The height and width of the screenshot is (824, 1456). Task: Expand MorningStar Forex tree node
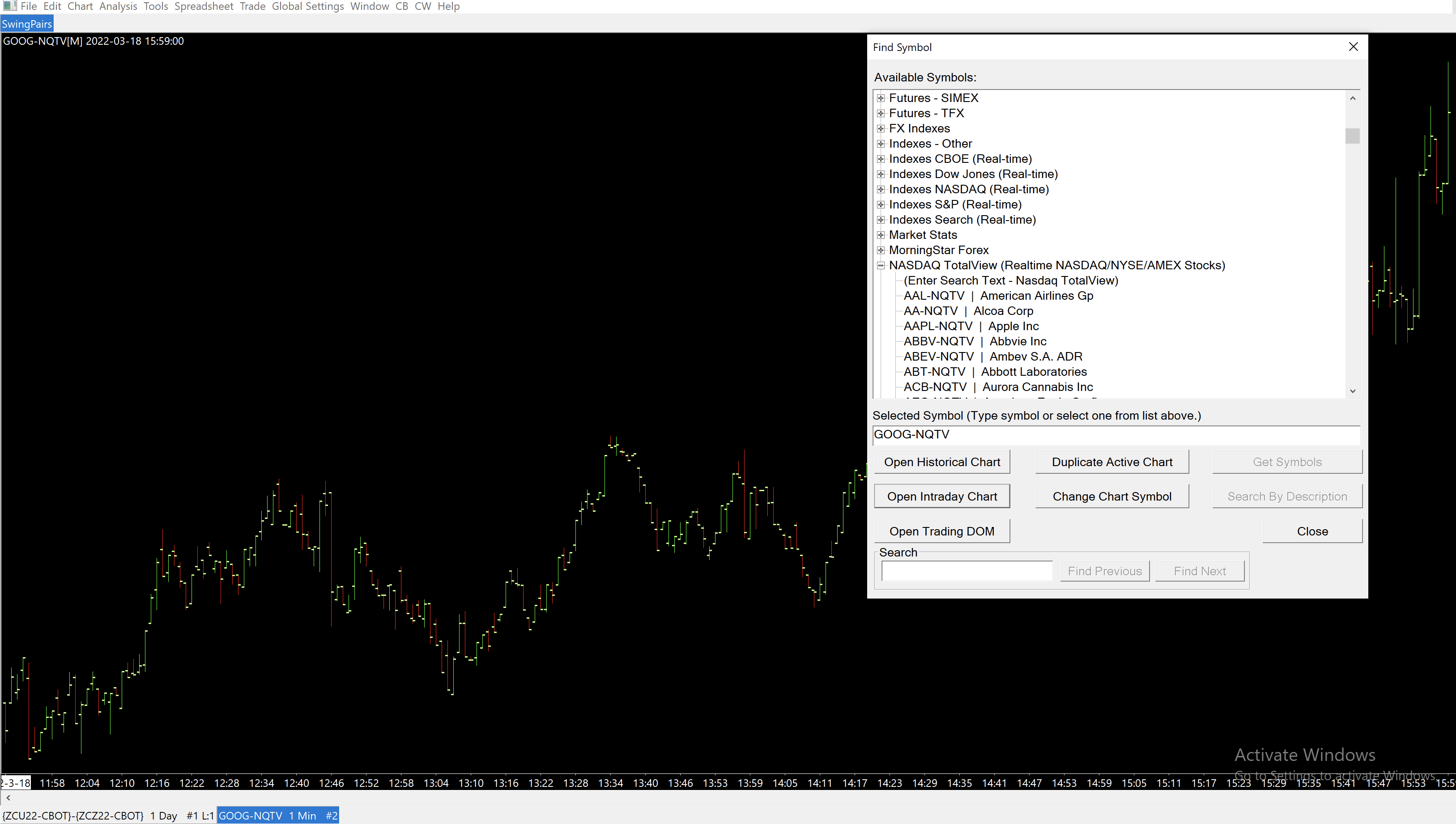pos(881,250)
